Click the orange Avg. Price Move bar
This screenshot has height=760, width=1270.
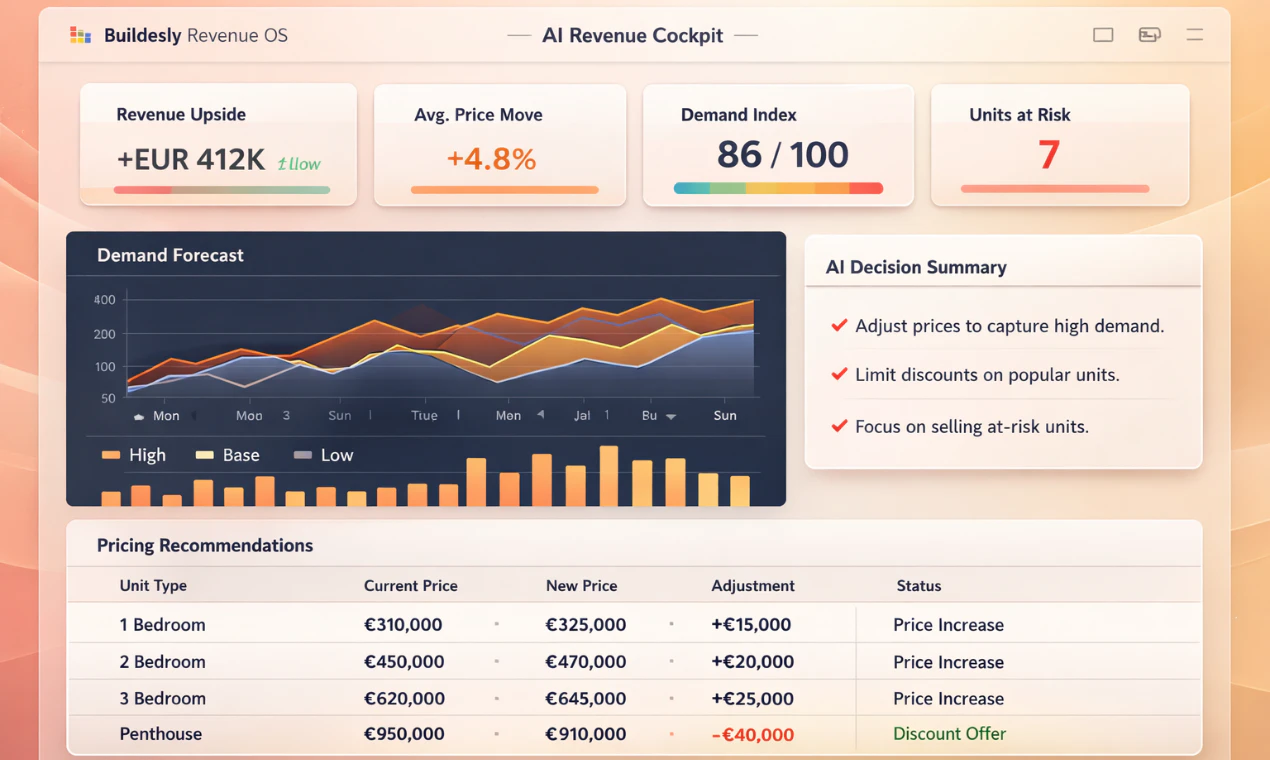point(504,189)
